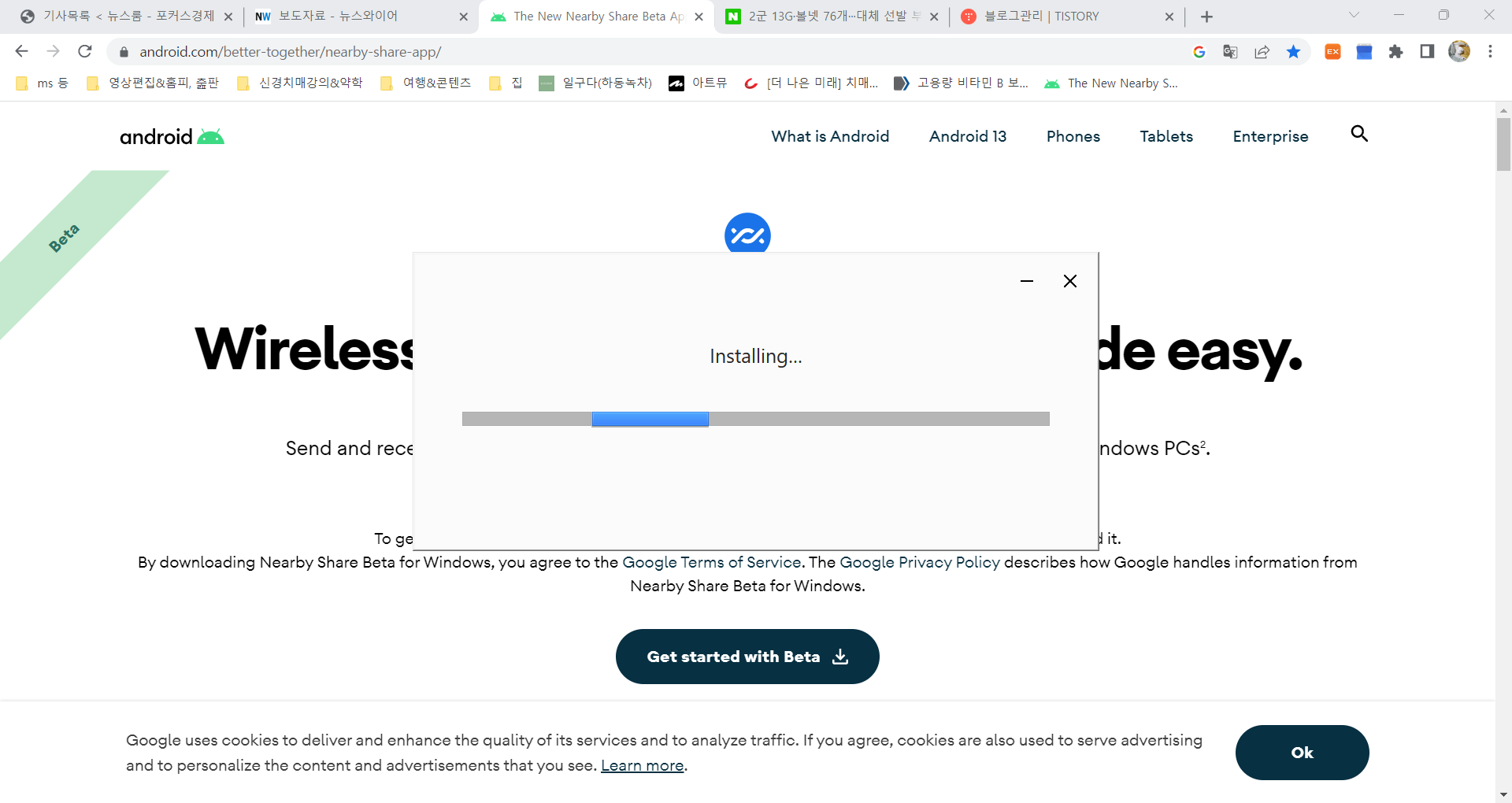Close The New Nearby Share Beta tab
The height and width of the screenshot is (803, 1512).
coord(699,17)
